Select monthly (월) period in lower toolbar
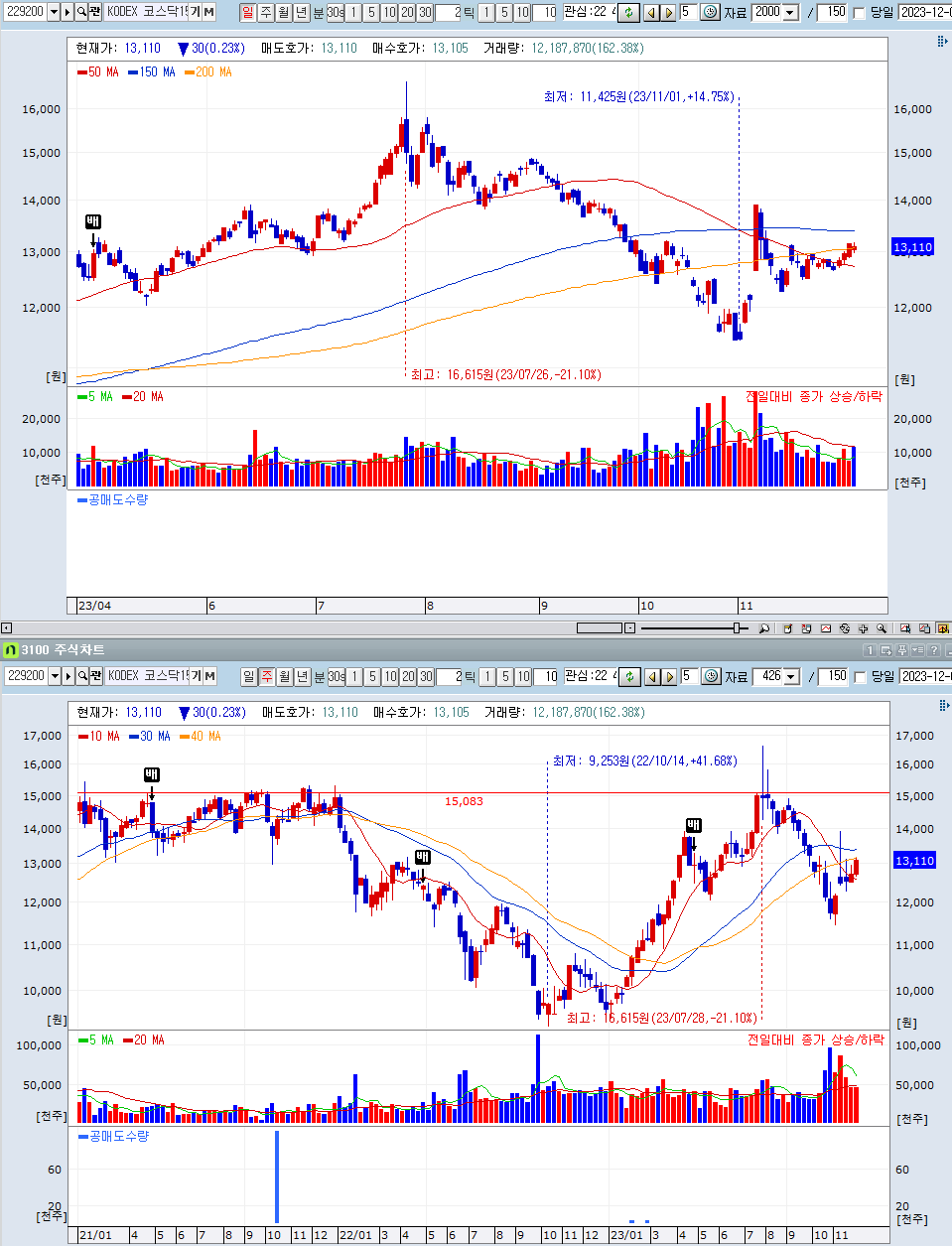This screenshot has width=952, height=1246. (284, 676)
